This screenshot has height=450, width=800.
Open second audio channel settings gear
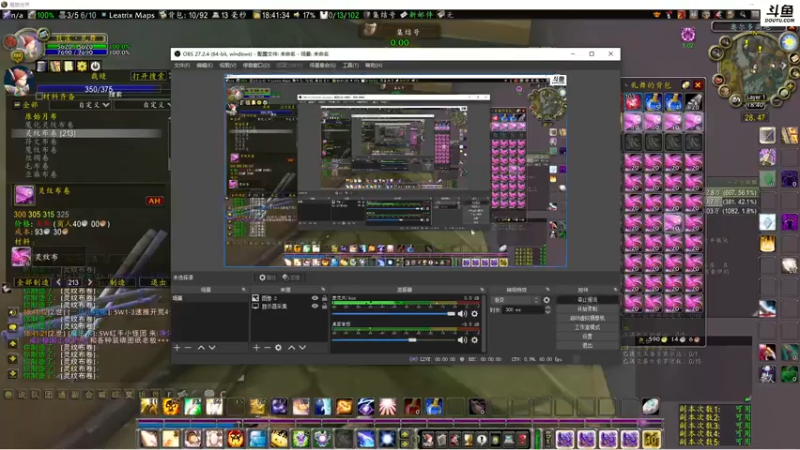point(474,340)
